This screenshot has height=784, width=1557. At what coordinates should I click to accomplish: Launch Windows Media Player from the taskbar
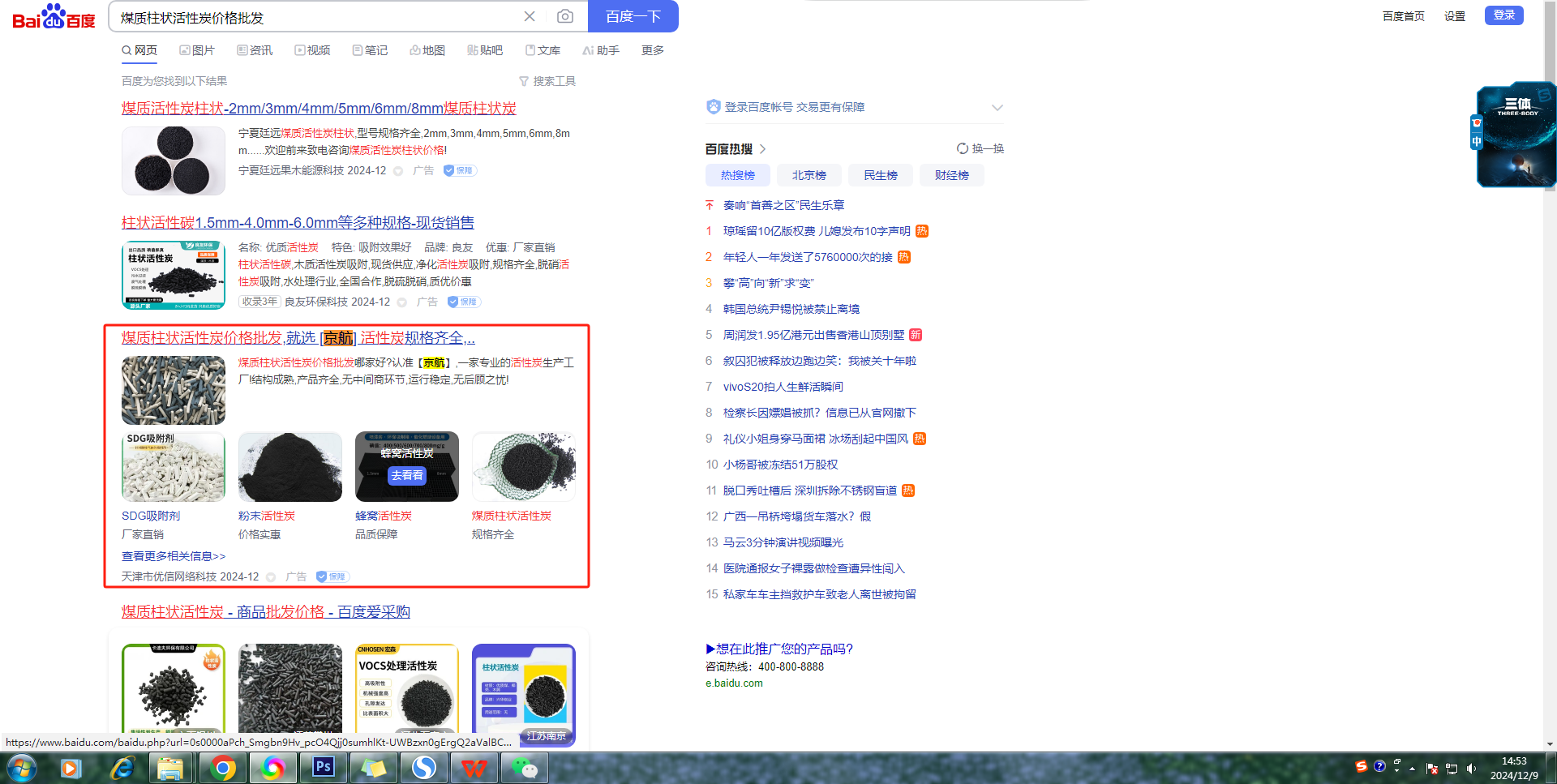point(71,768)
